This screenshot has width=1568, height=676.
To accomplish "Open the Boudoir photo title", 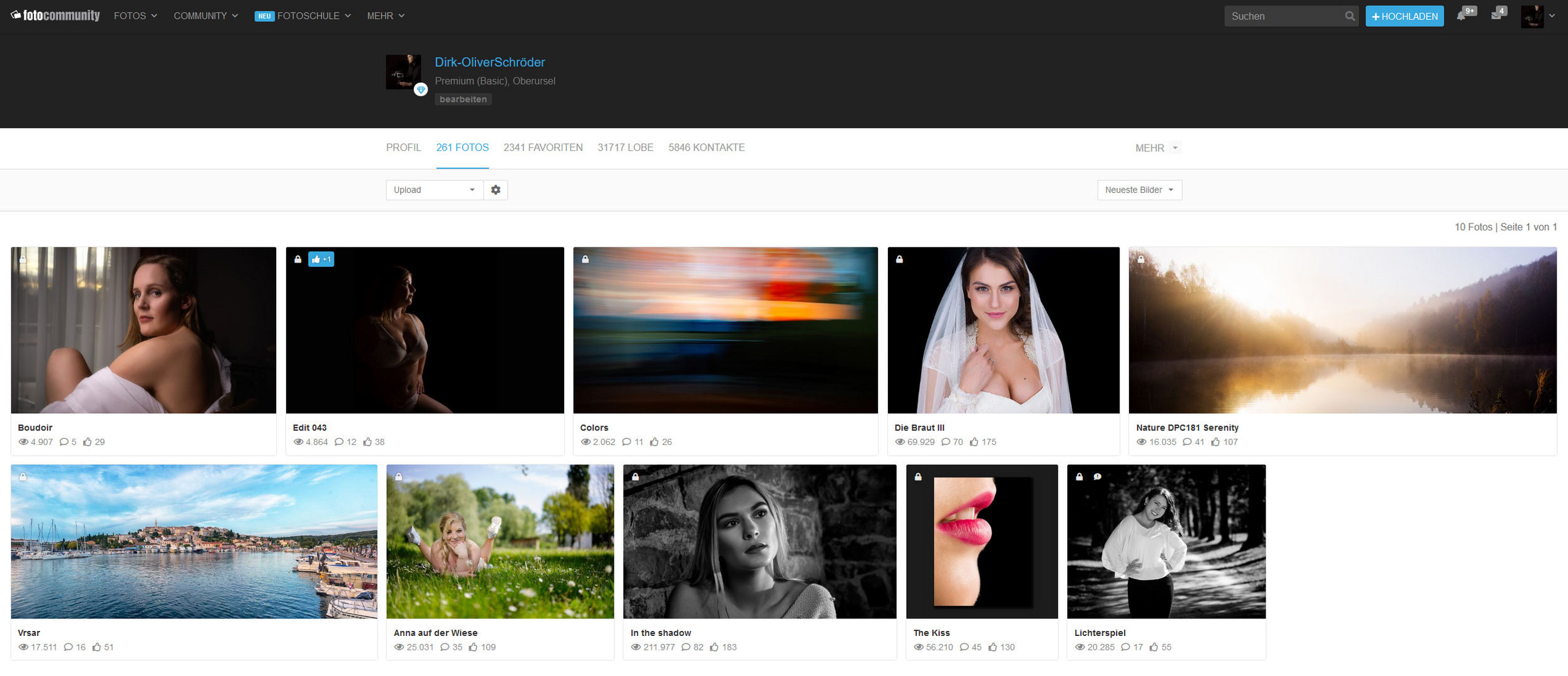I will (35, 428).
